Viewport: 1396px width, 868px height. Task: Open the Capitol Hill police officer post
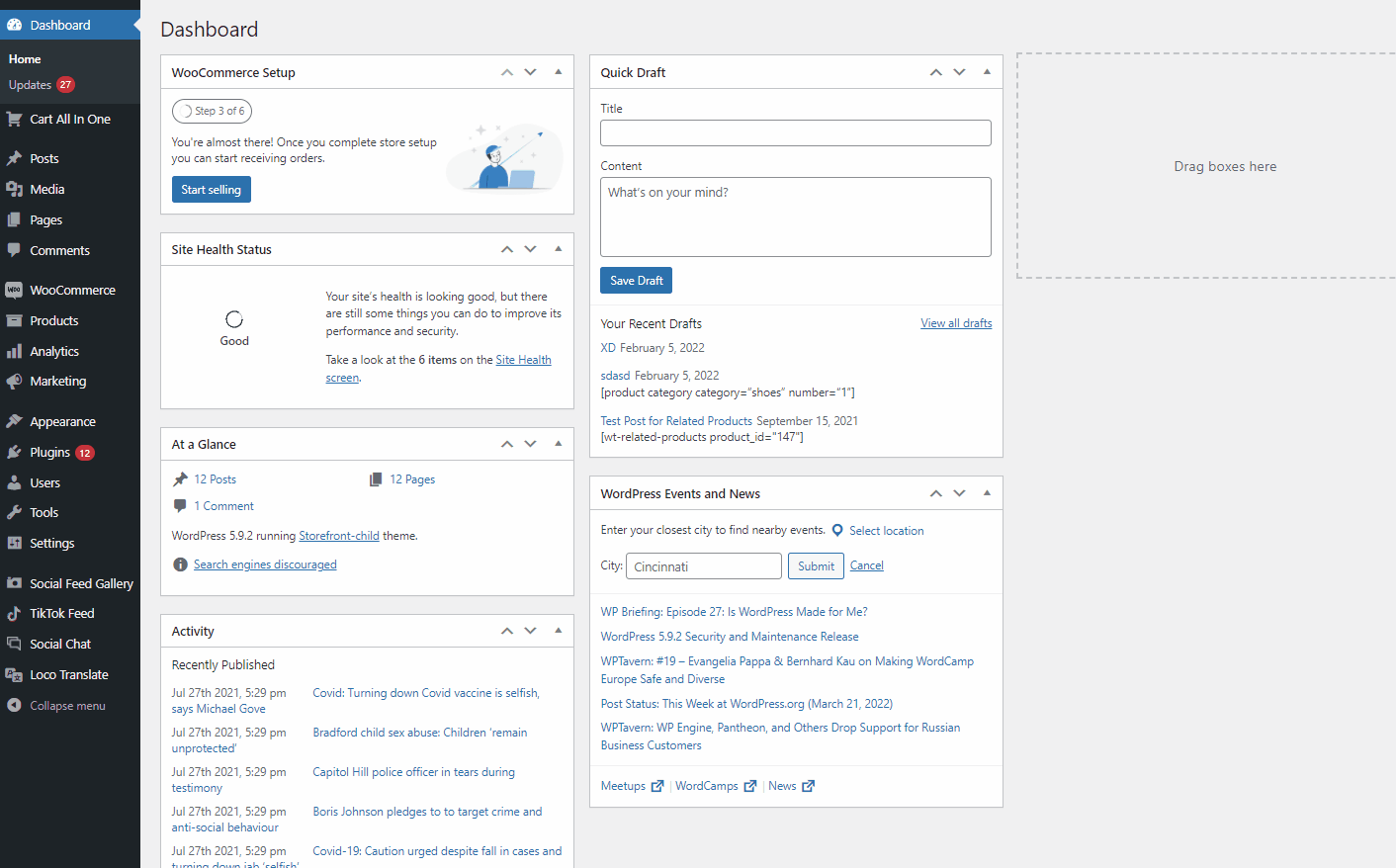(x=414, y=772)
